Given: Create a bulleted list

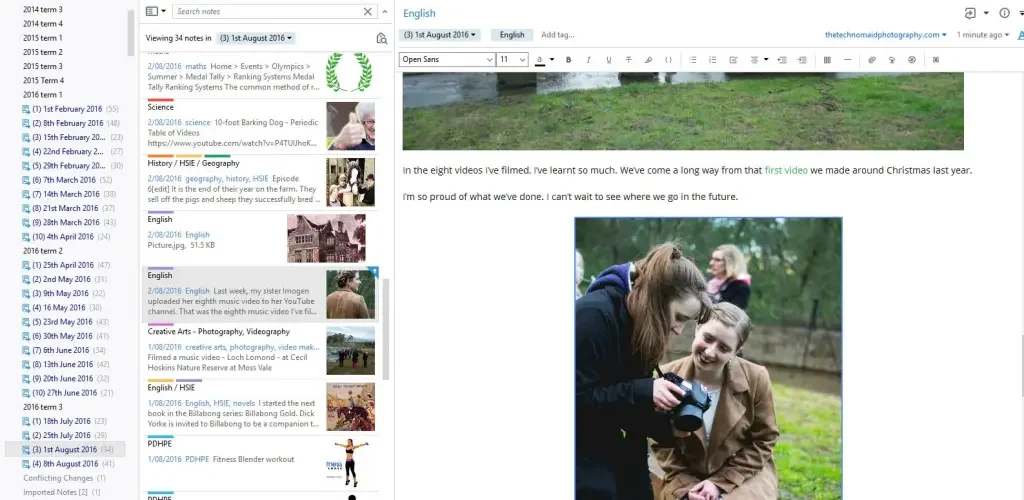Looking at the screenshot, I should (x=693, y=59).
